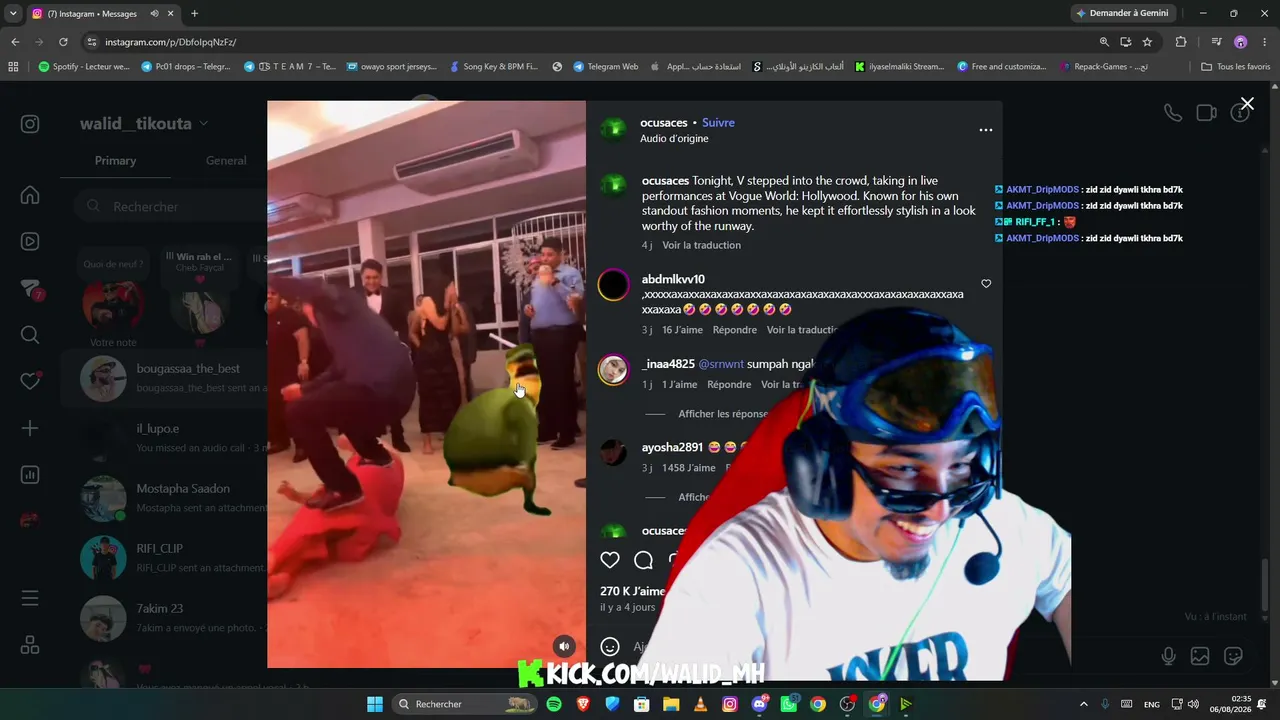Image resolution: width=1280 pixels, height=720 pixels.
Task: Expand replies under _inaa4825's comment
Action: point(723,414)
